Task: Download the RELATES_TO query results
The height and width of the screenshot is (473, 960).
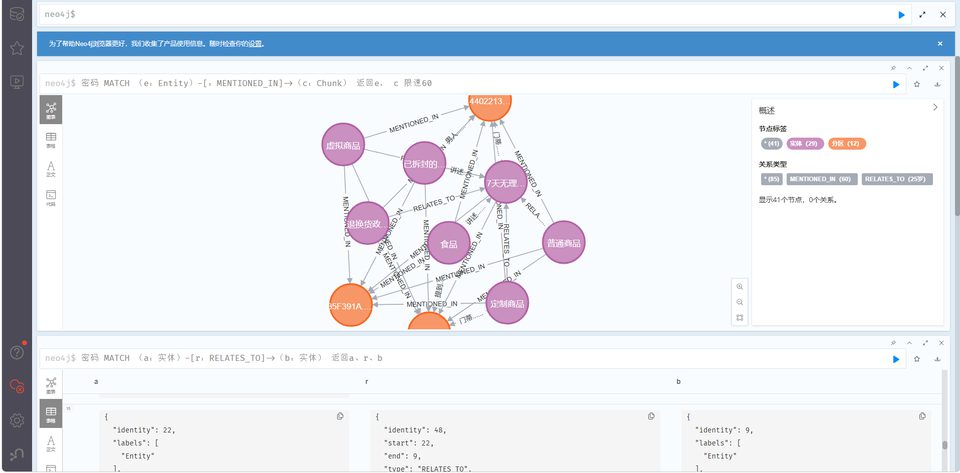Action: point(937,359)
